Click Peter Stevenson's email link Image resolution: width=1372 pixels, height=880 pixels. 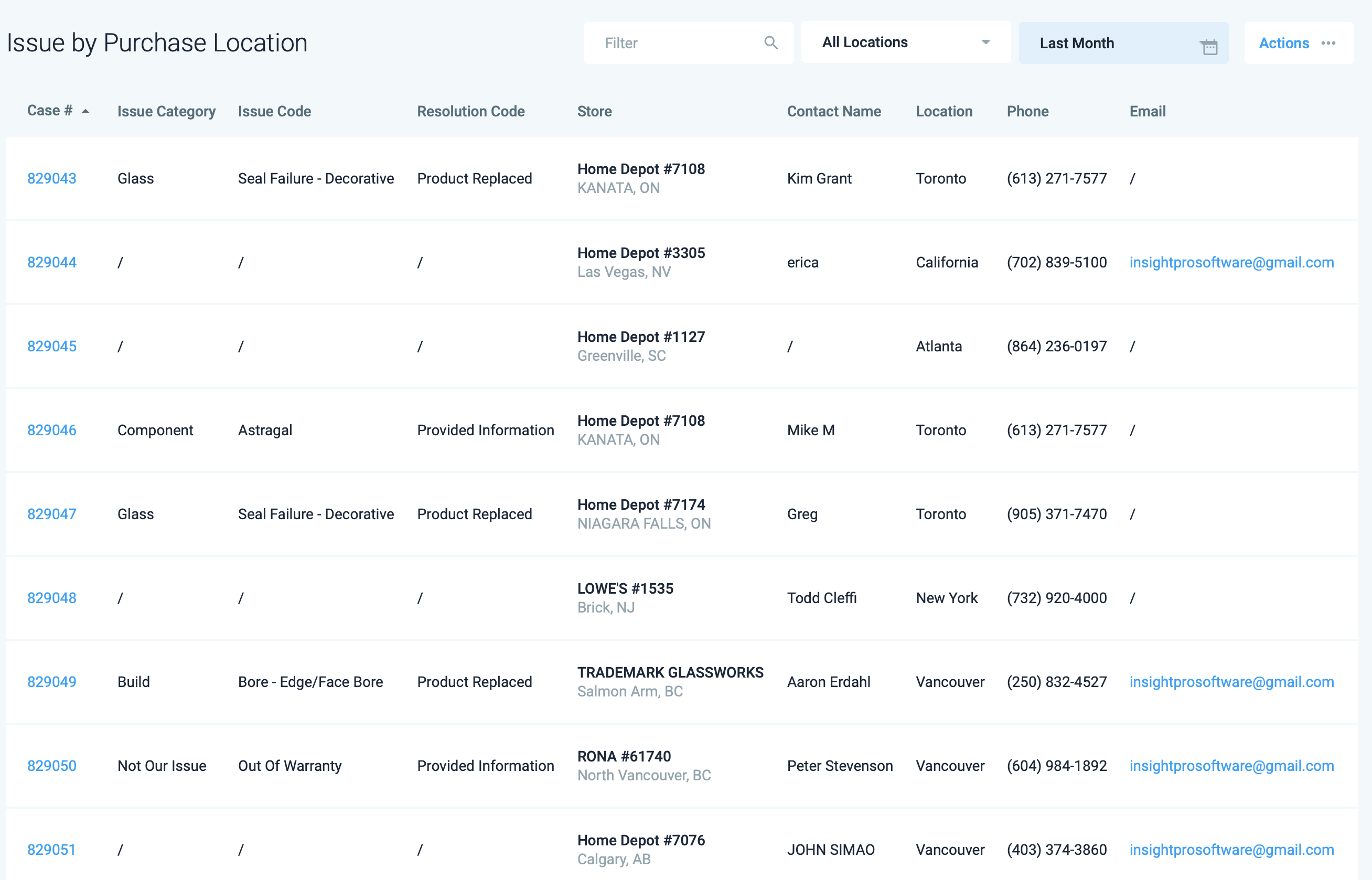(1231, 766)
